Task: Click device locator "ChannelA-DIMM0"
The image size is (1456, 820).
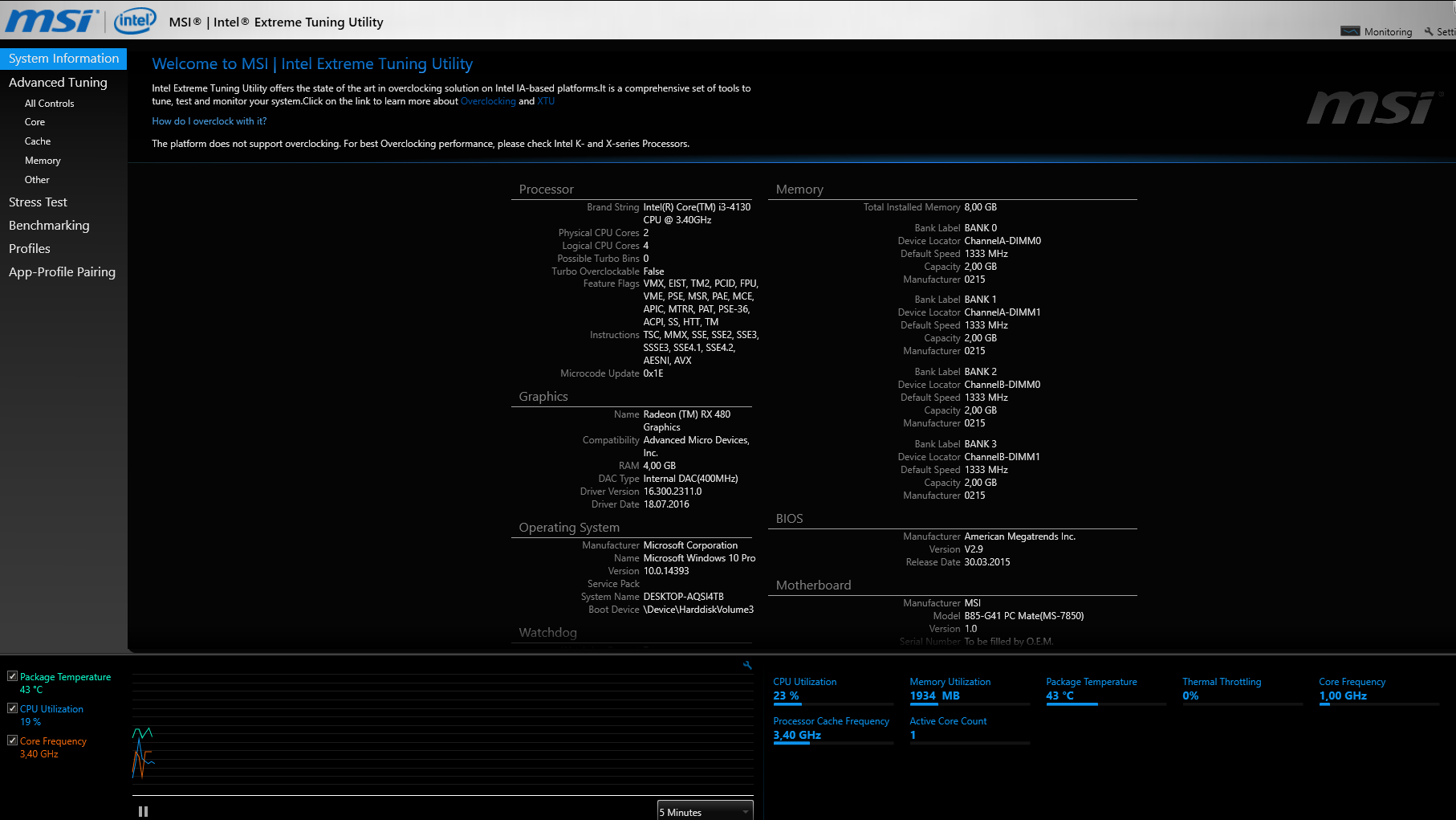Action: [x=1003, y=241]
